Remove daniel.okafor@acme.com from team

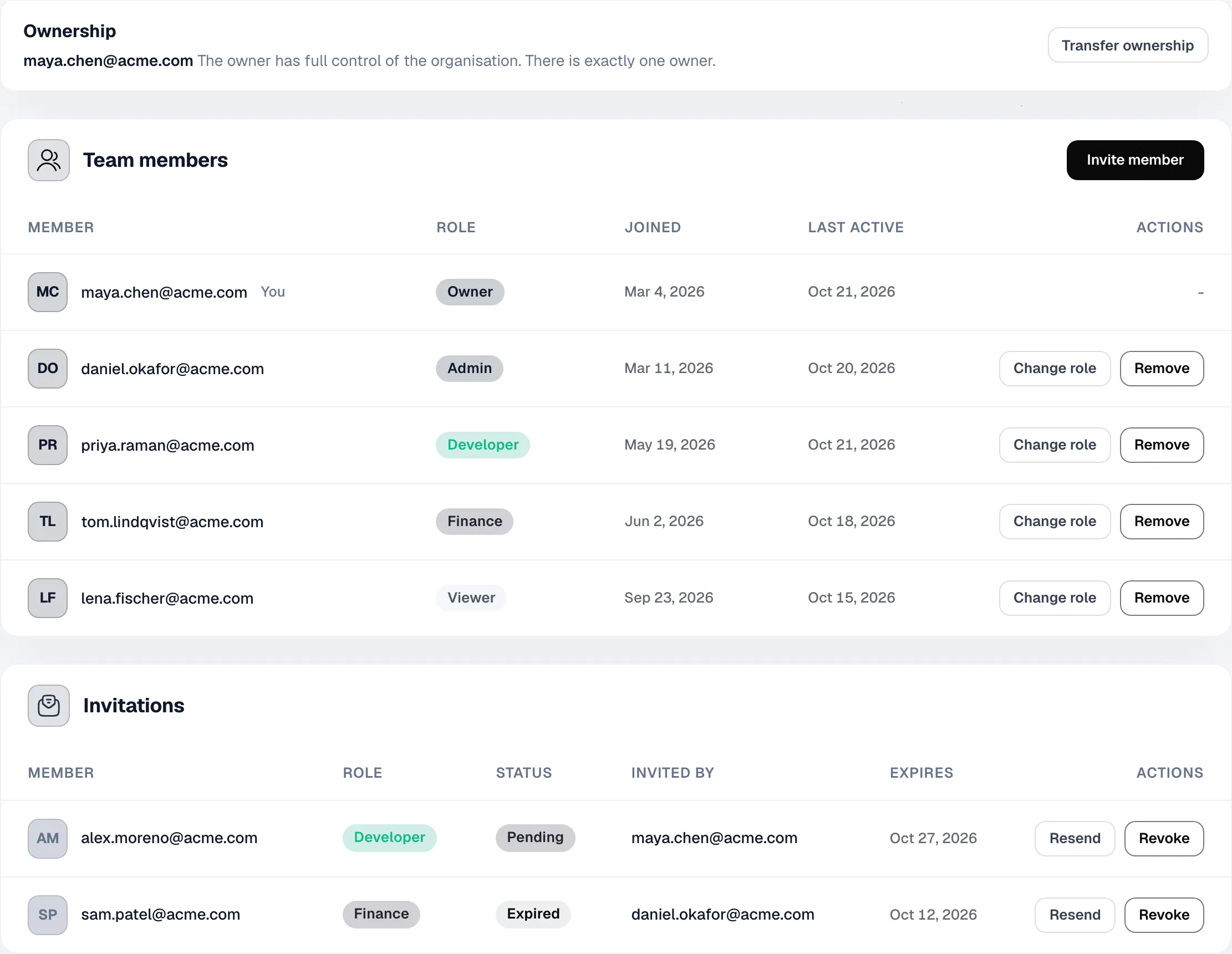click(1162, 369)
